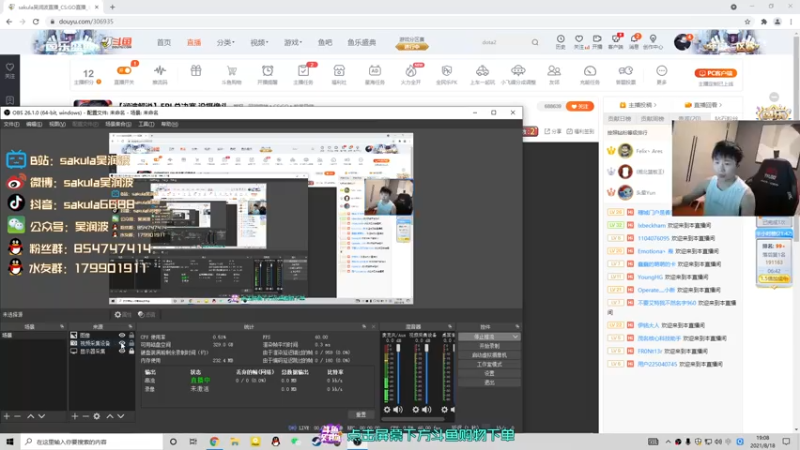Click the search magnifier in Douyu header
This screenshot has height=450, width=800.
[535, 42]
